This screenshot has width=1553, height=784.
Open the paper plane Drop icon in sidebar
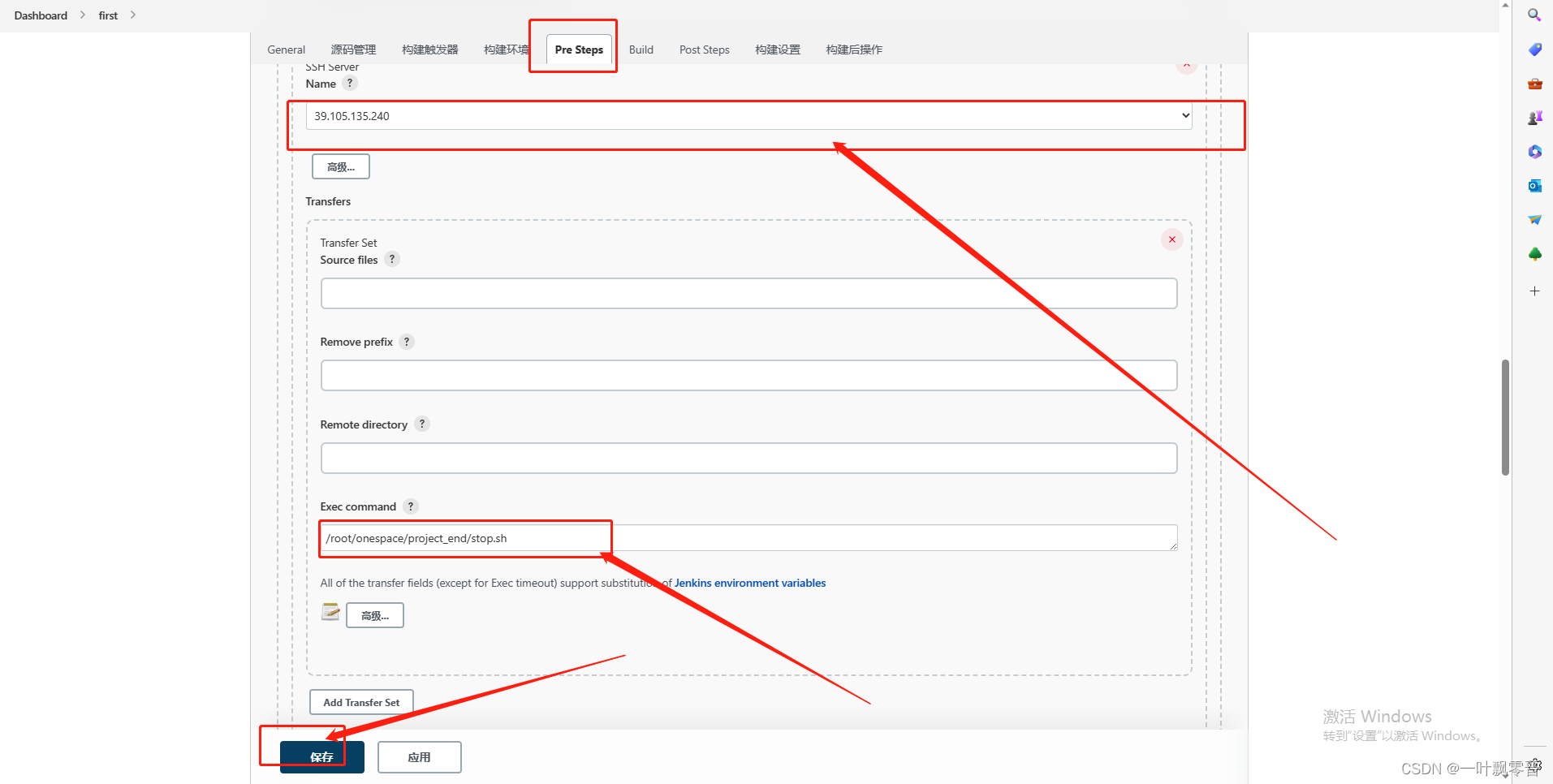pyautogui.click(x=1534, y=220)
